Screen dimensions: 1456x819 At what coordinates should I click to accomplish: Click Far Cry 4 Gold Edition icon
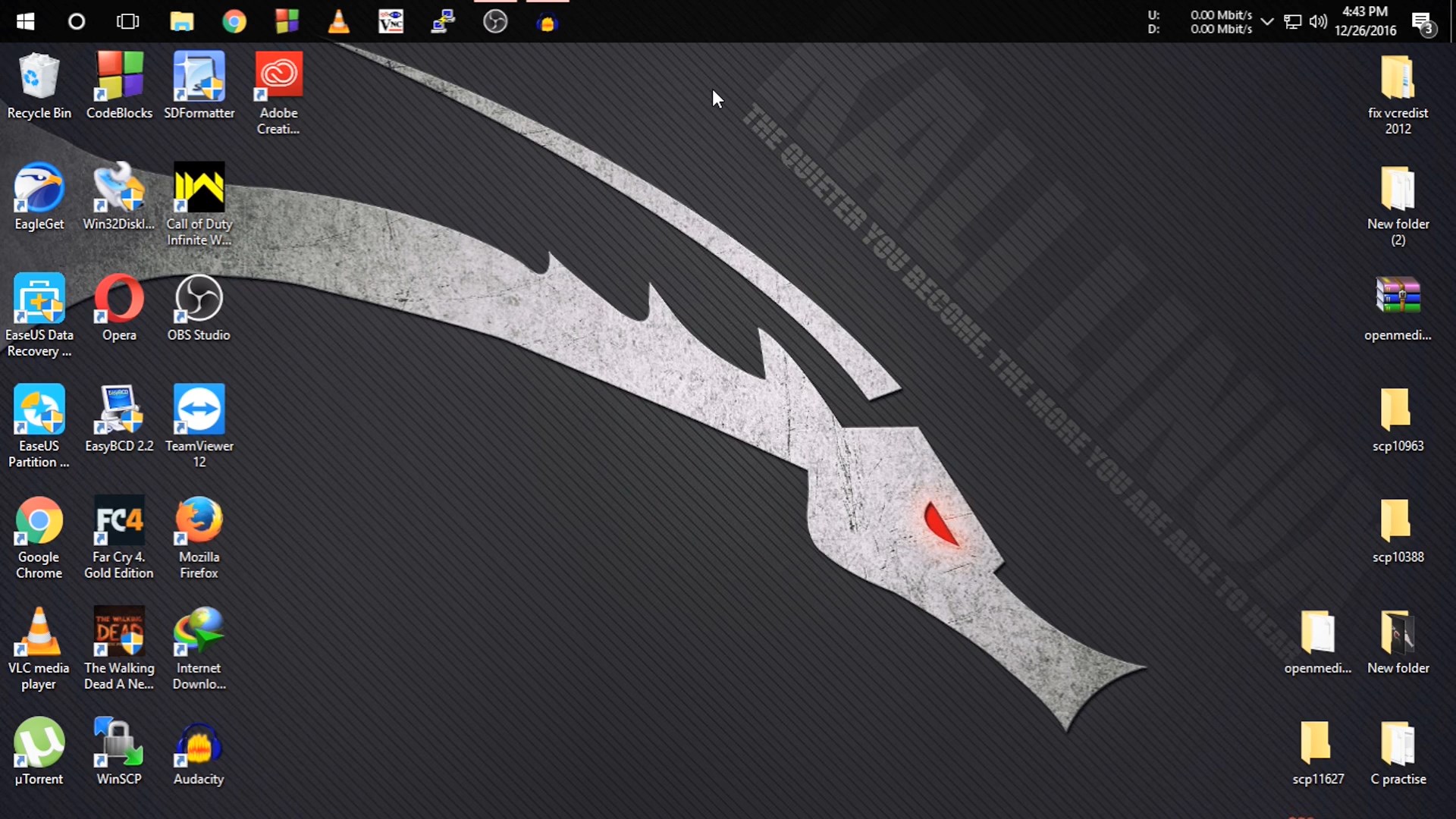point(119,537)
